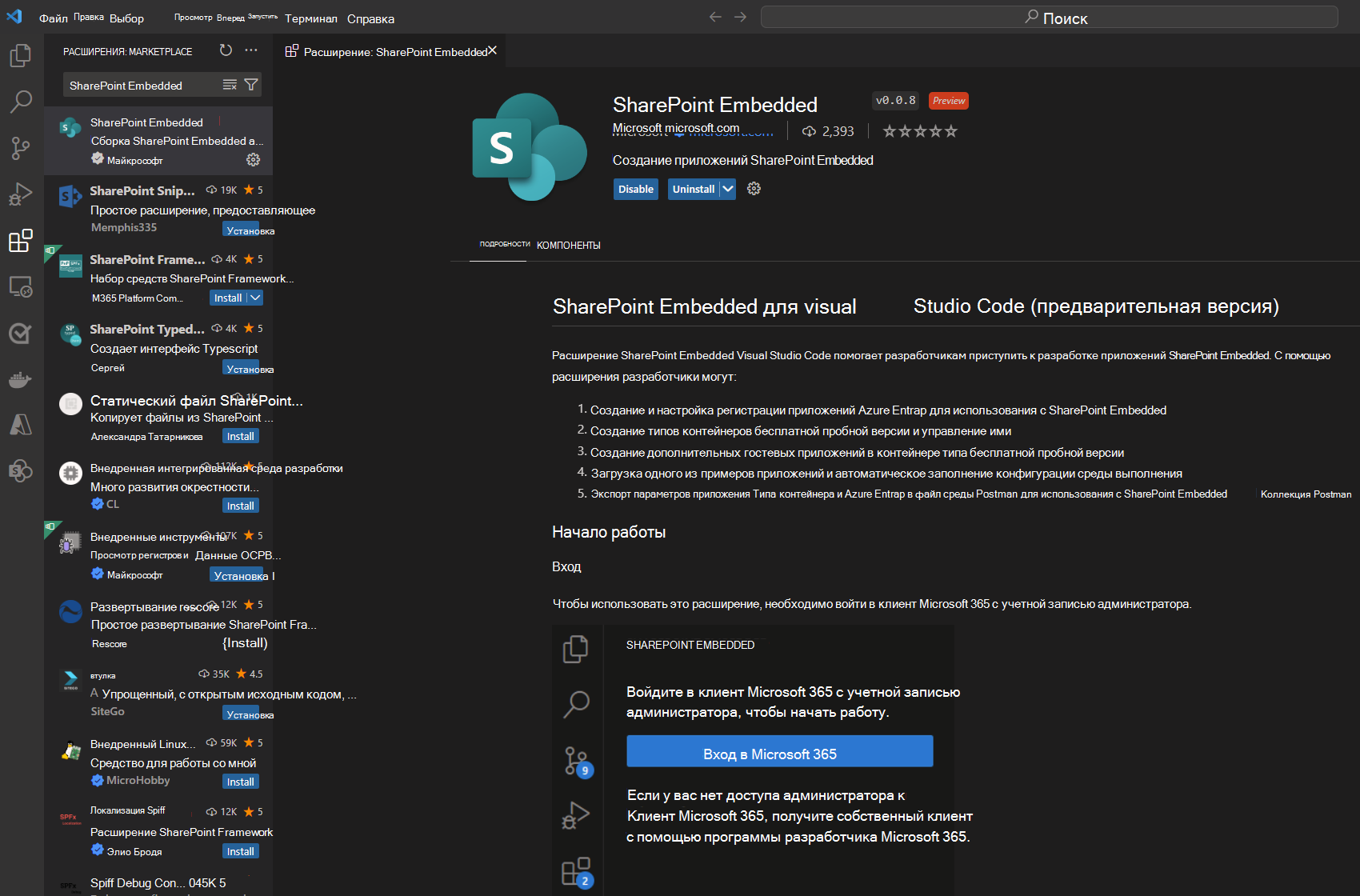Click the Вход в Microsoft 365 image button

click(x=780, y=751)
